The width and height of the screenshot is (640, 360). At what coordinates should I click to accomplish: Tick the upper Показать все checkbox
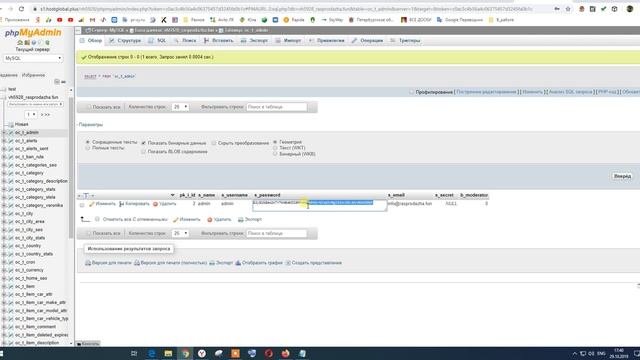(x=88, y=107)
